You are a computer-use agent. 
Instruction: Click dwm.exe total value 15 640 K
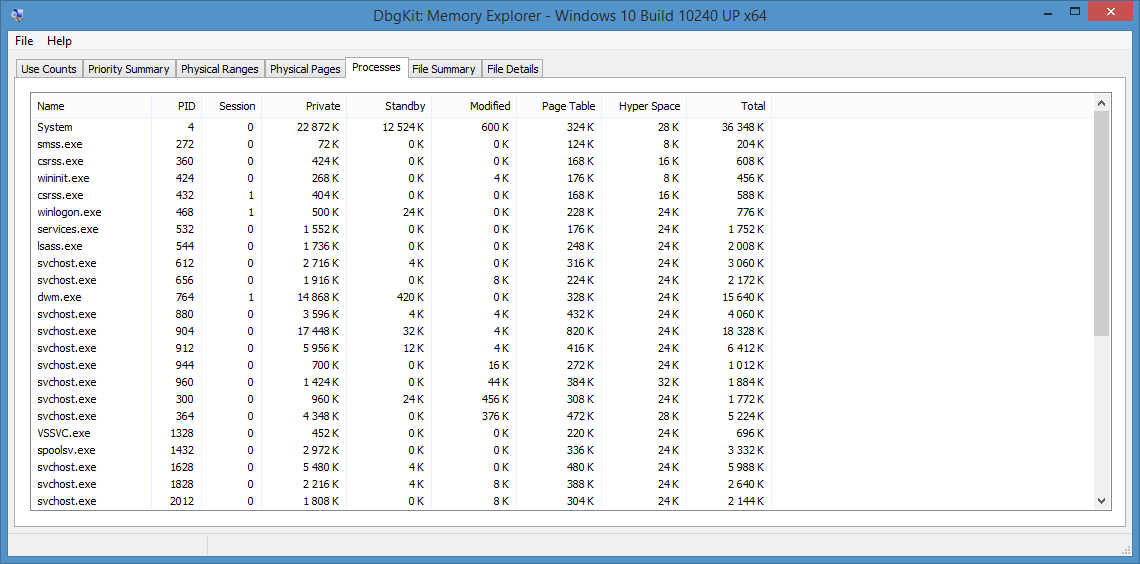(x=743, y=297)
